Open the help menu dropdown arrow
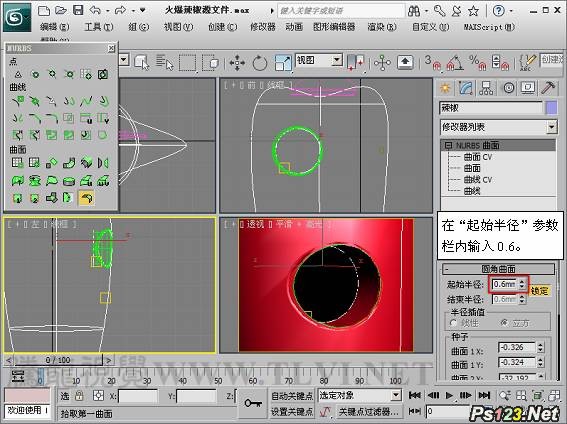This screenshot has width=567, height=424. click(511, 11)
